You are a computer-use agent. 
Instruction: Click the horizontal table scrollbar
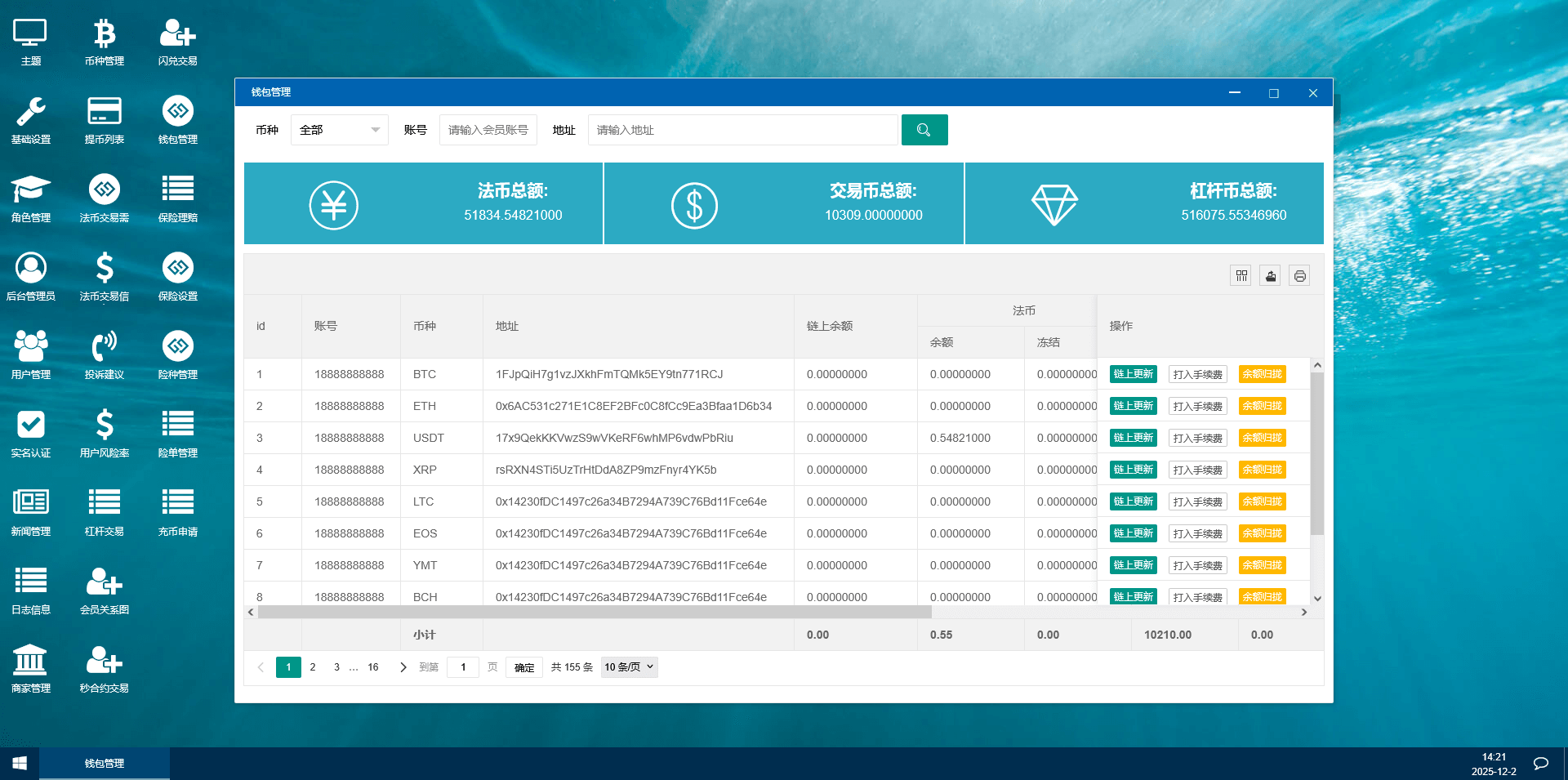tap(595, 612)
